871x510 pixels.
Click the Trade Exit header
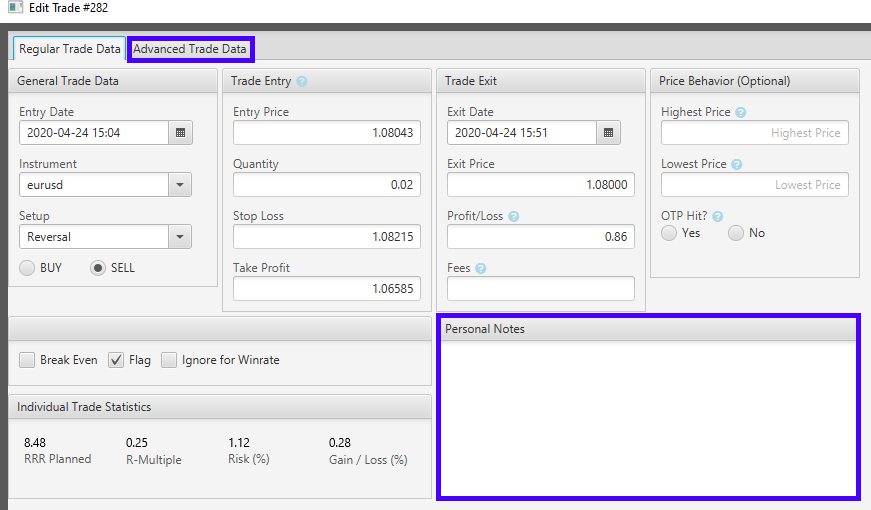click(540, 81)
